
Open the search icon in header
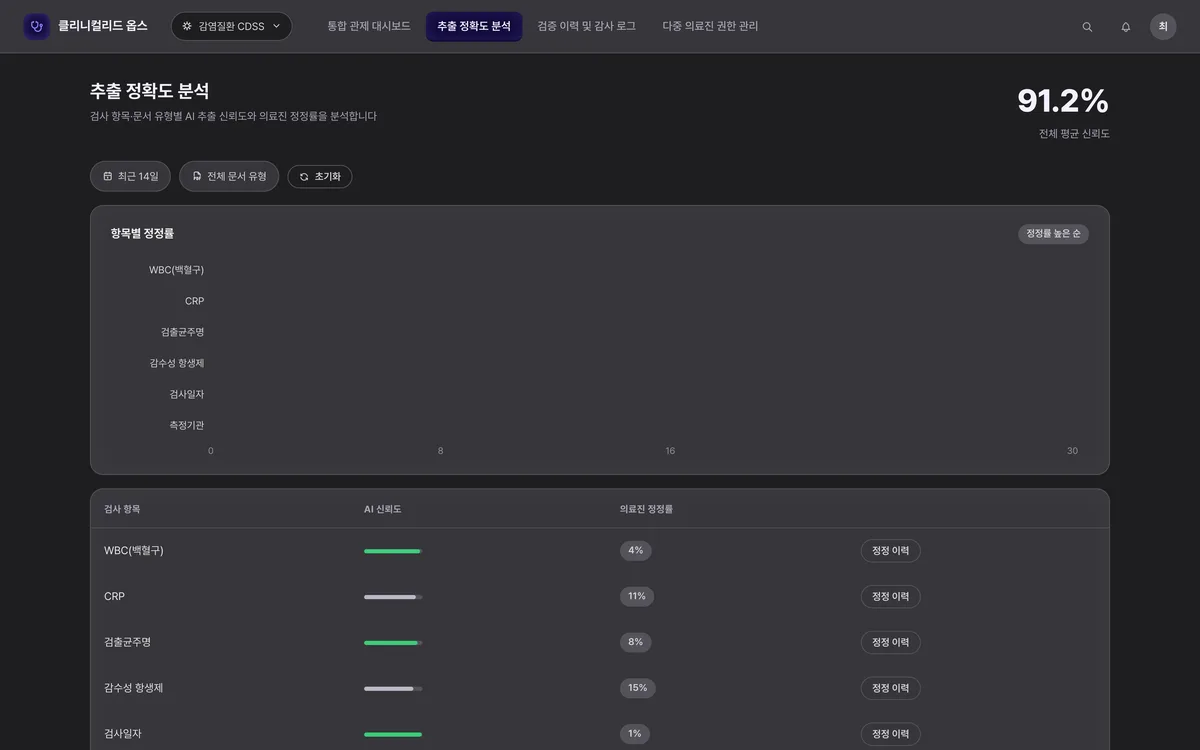point(1087,27)
